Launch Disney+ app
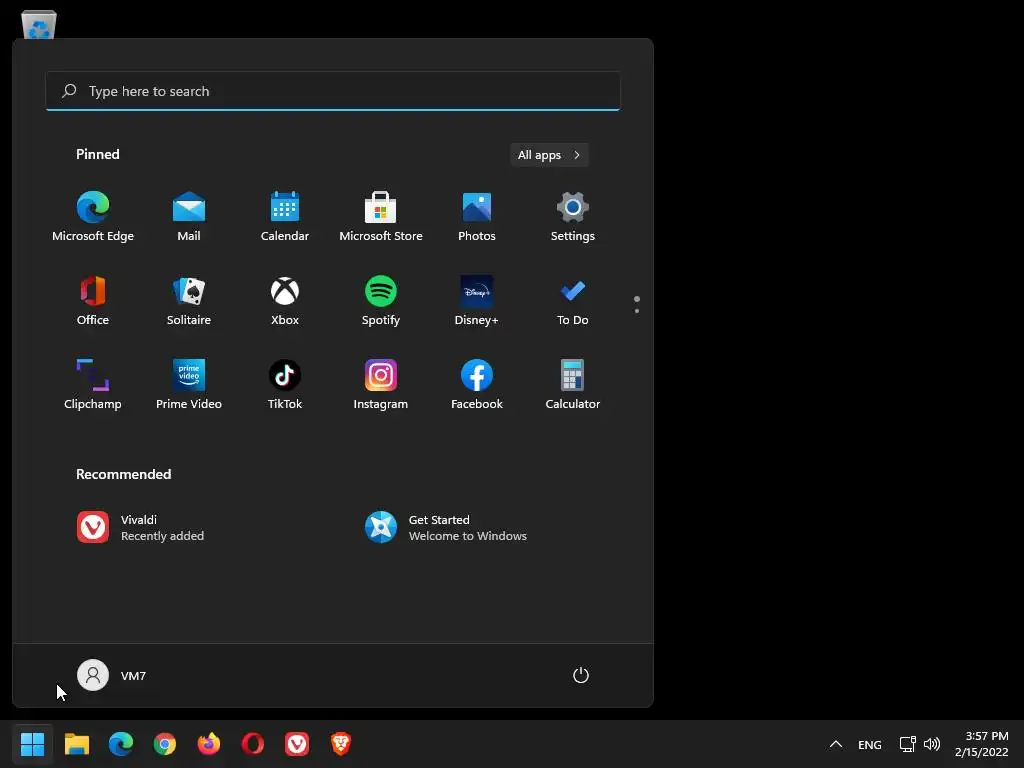 pyautogui.click(x=477, y=301)
